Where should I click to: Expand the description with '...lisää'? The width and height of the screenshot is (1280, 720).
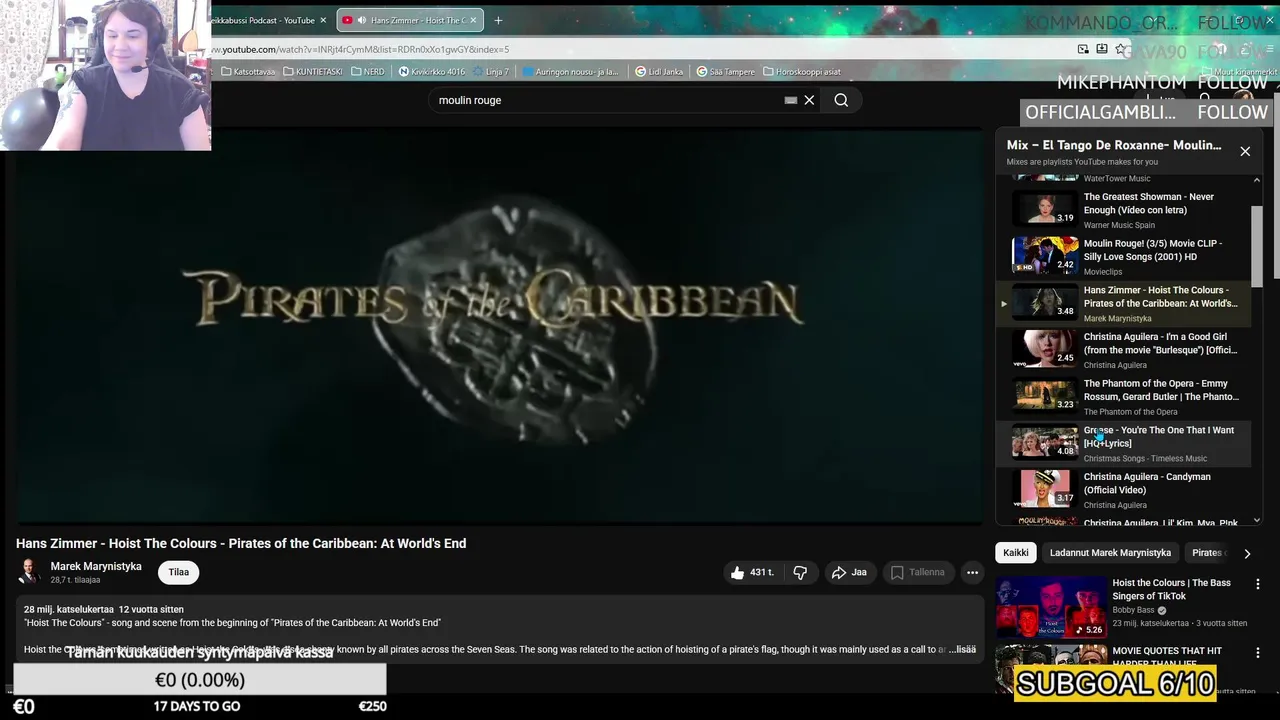click(962, 649)
